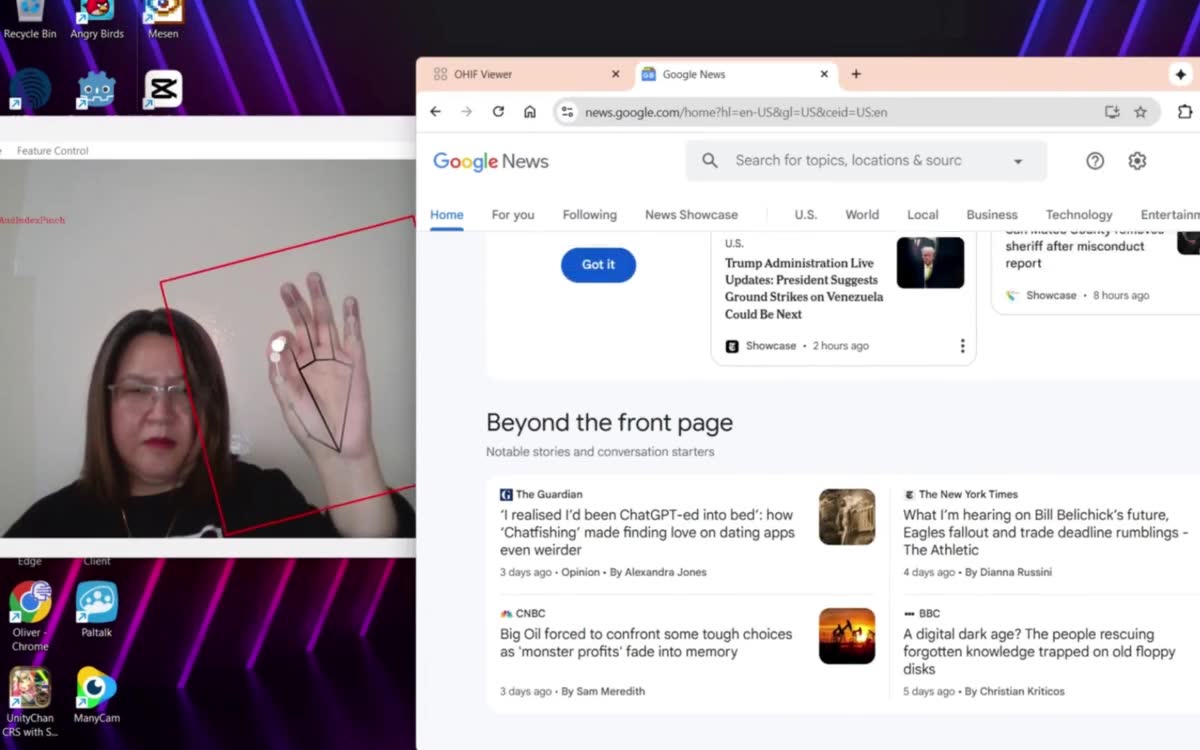Go forward in Chrome browser

click(x=466, y=112)
